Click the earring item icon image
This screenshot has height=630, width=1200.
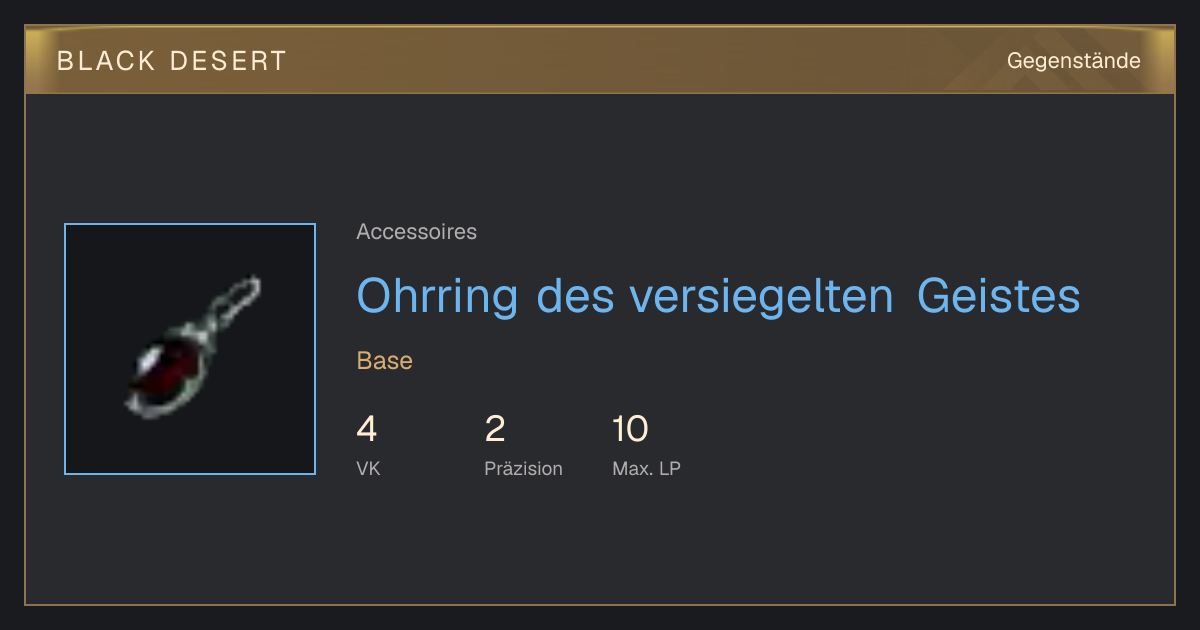click(x=190, y=349)
